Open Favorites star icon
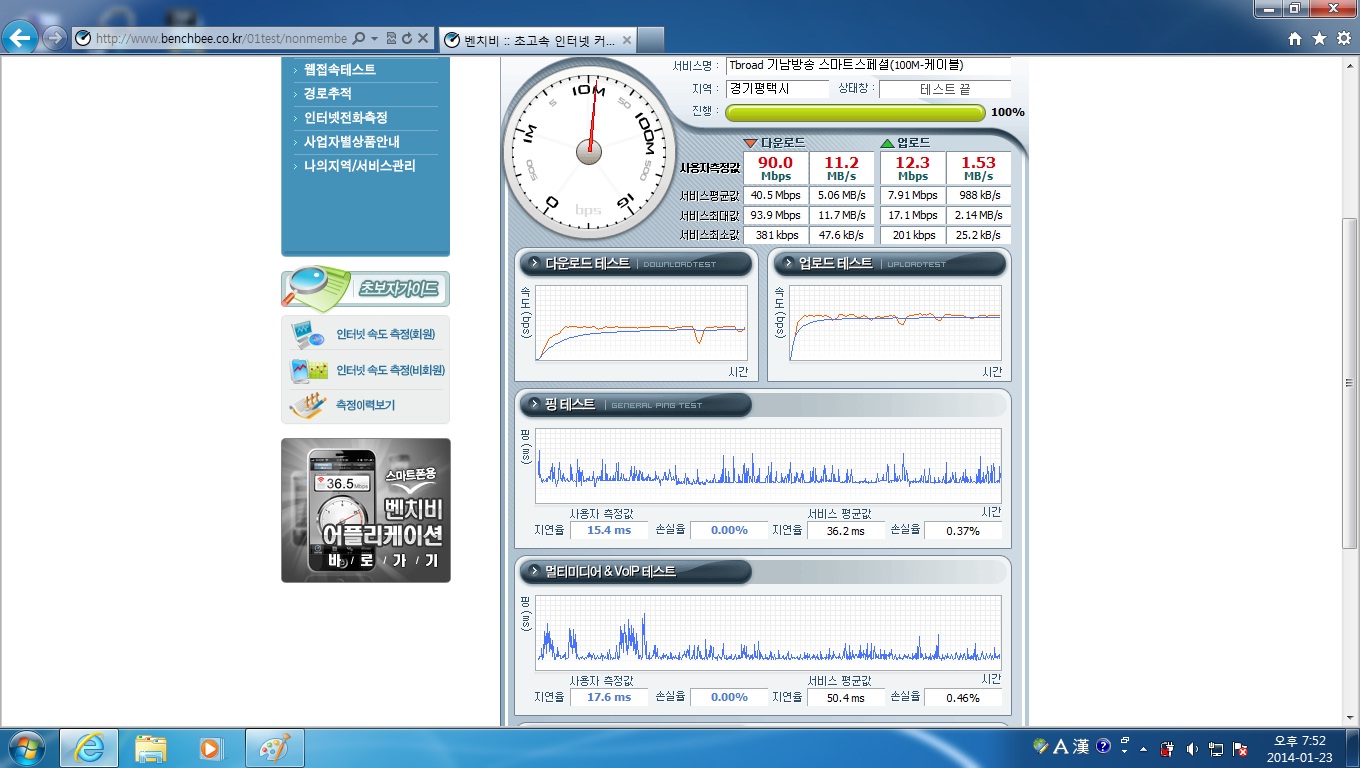 pos(1319,38)
